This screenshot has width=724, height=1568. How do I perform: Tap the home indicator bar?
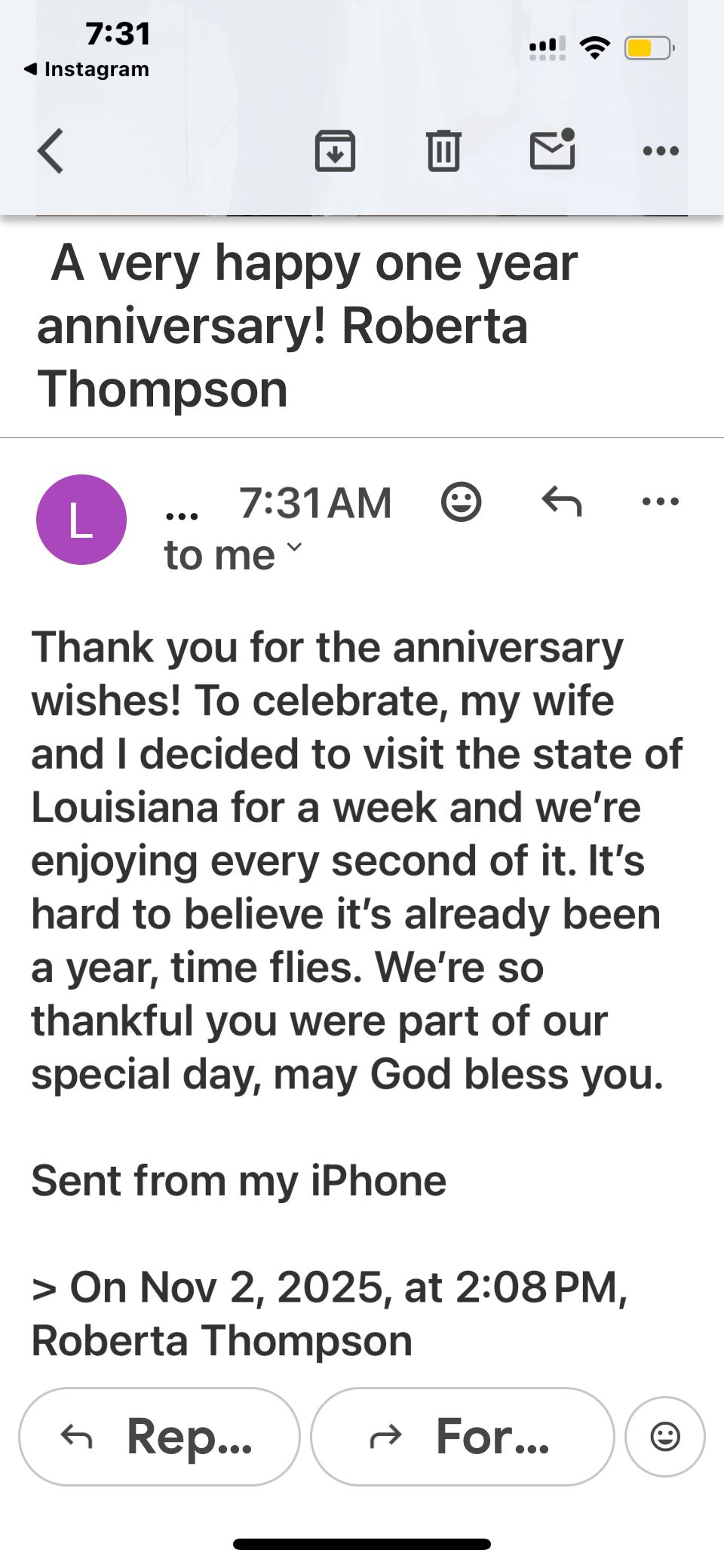362,1544
